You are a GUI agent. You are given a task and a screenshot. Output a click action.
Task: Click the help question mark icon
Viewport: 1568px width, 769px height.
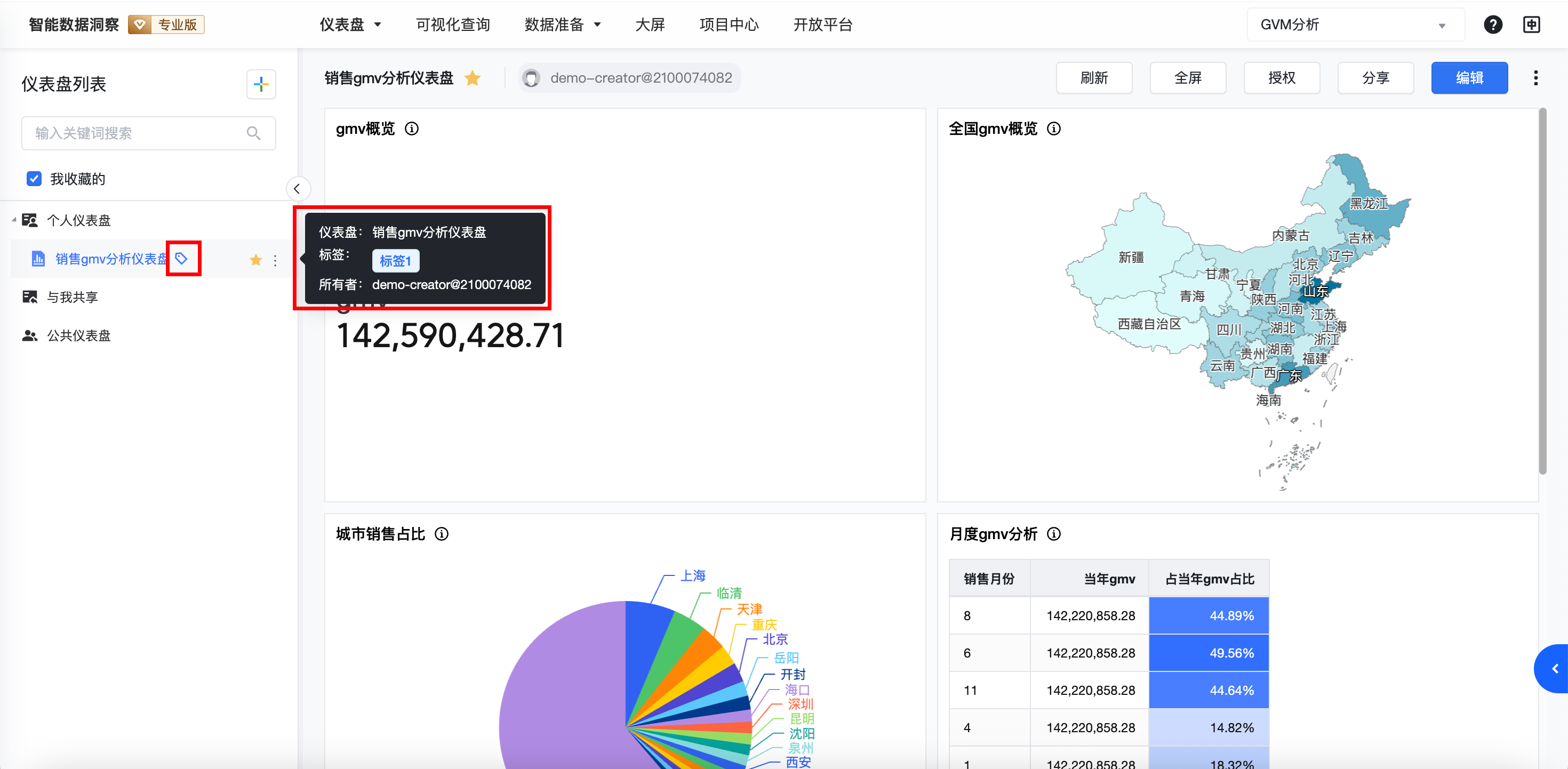pos(1492,25)
